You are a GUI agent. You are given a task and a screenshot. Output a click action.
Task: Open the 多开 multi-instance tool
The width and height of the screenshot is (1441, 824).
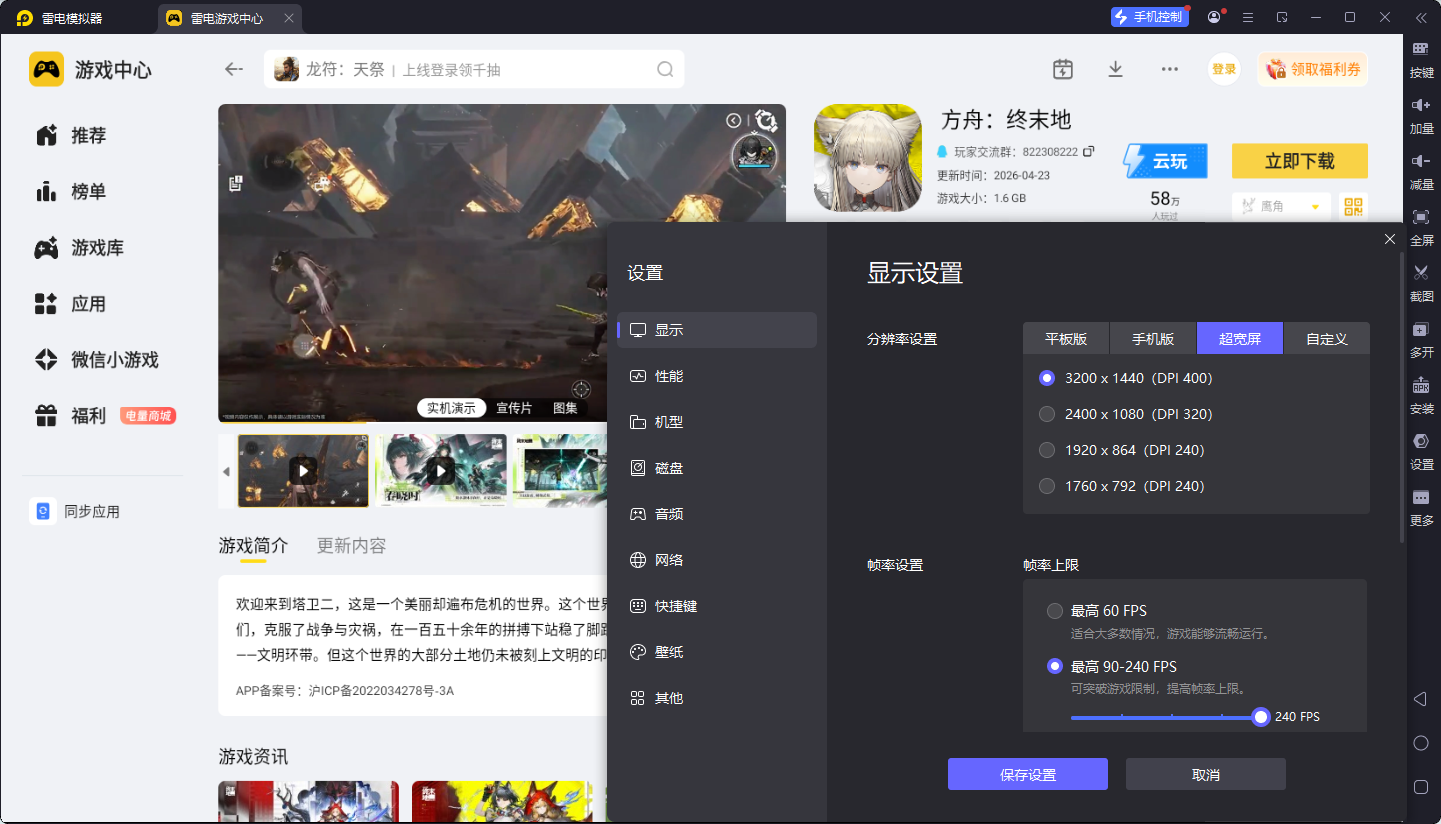tap(1421, 338)
